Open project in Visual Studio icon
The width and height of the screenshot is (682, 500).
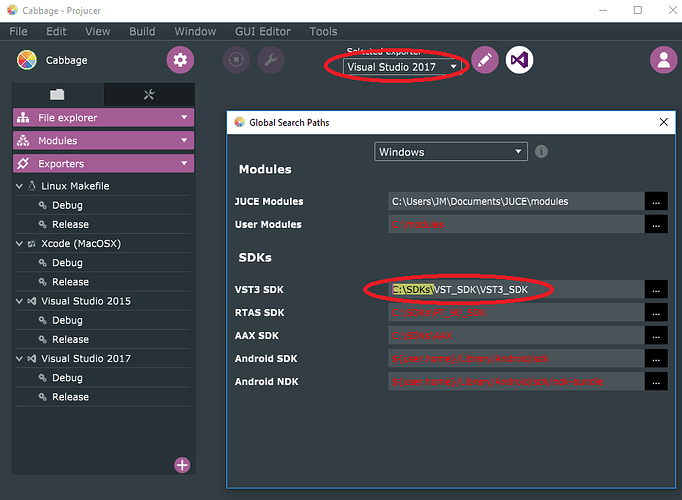(x=519, y=60)
